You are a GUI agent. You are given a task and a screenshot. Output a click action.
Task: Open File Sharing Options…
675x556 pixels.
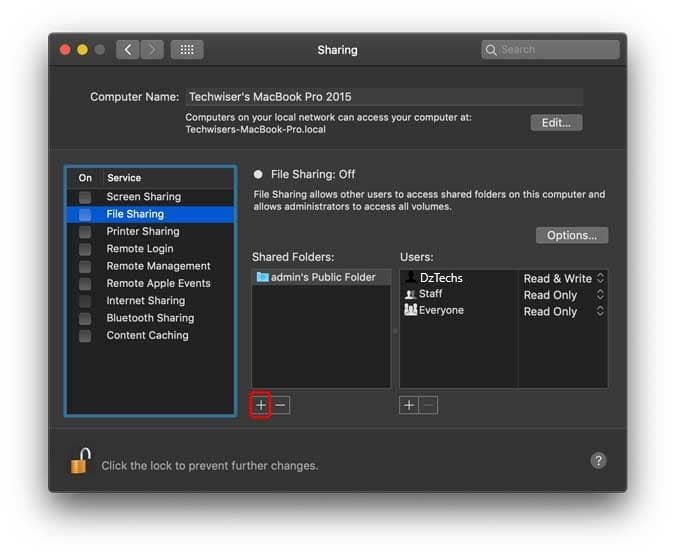(x=572, y=235)
